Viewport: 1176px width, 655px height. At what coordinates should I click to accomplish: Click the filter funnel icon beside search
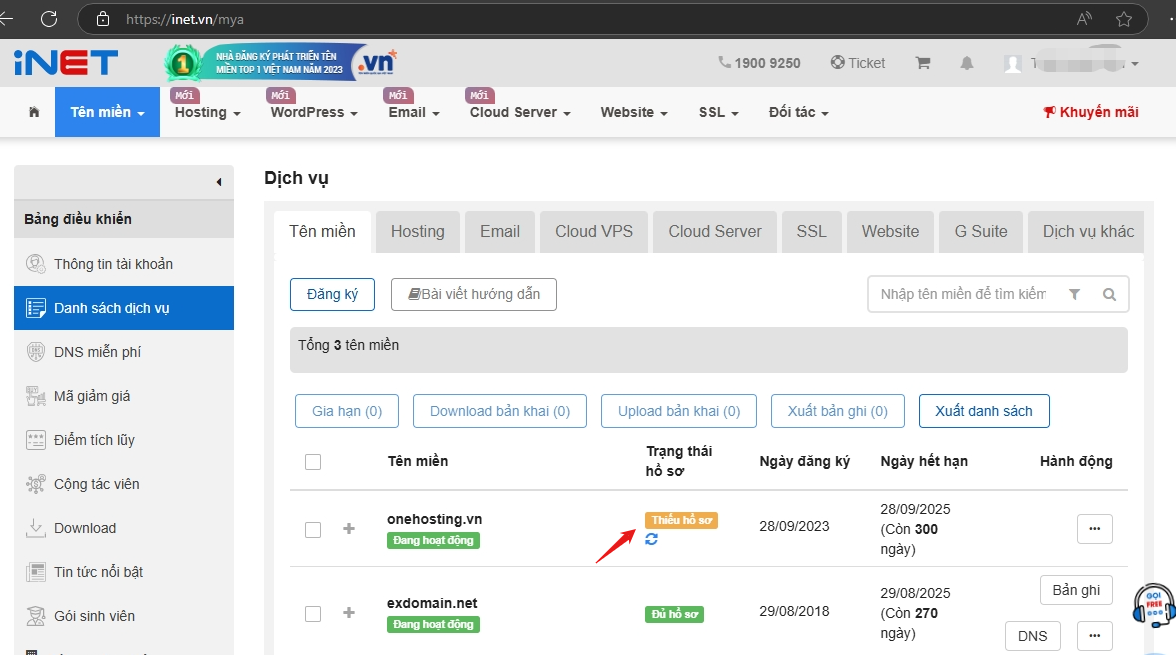tap(1075, 294)
